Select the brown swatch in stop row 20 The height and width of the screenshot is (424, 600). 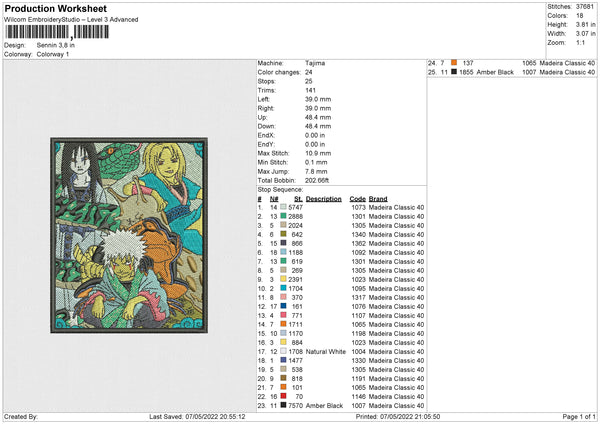pyautogui.click(x=283, y=378)
